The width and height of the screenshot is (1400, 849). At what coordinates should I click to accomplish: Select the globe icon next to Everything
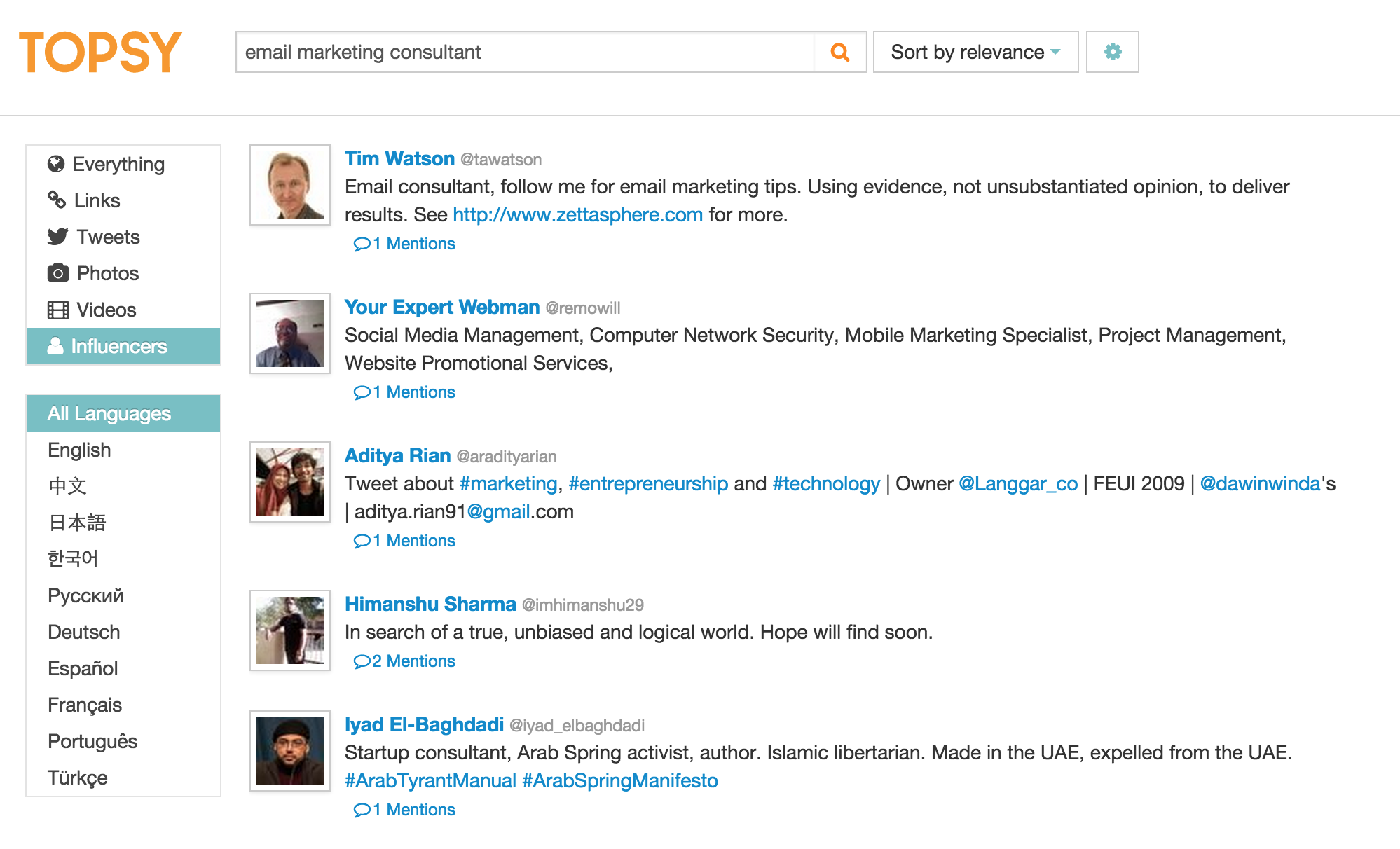tap(56, 163)
